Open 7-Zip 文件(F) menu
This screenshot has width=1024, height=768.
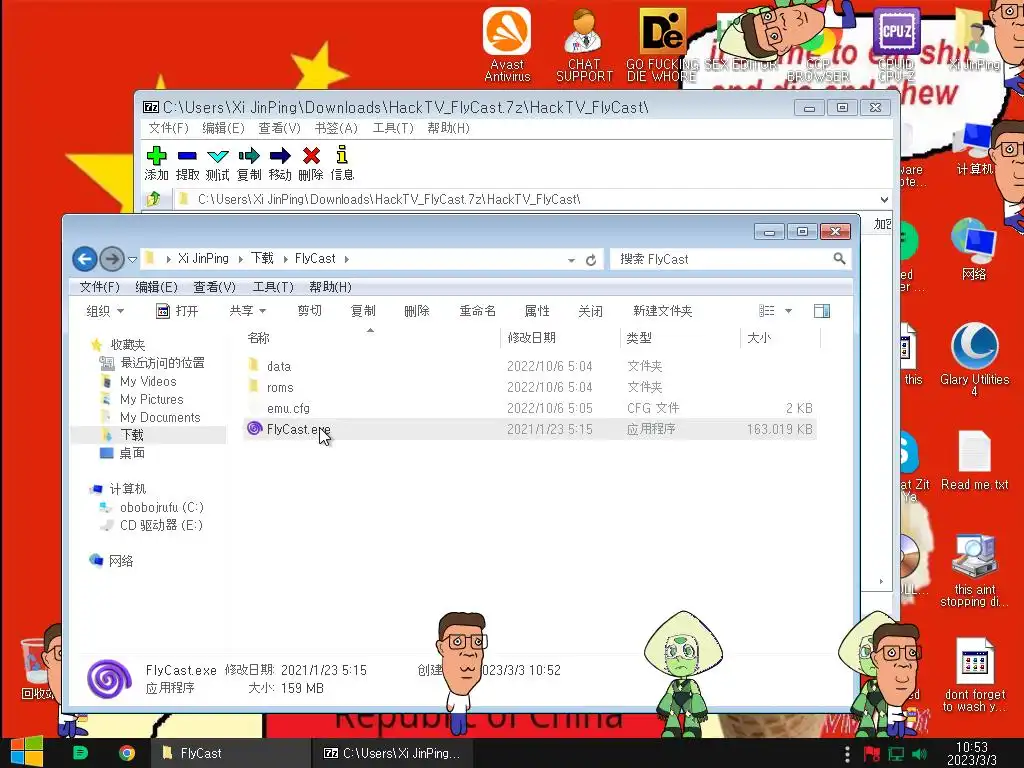pyautogui.click(x=168, y=128)
